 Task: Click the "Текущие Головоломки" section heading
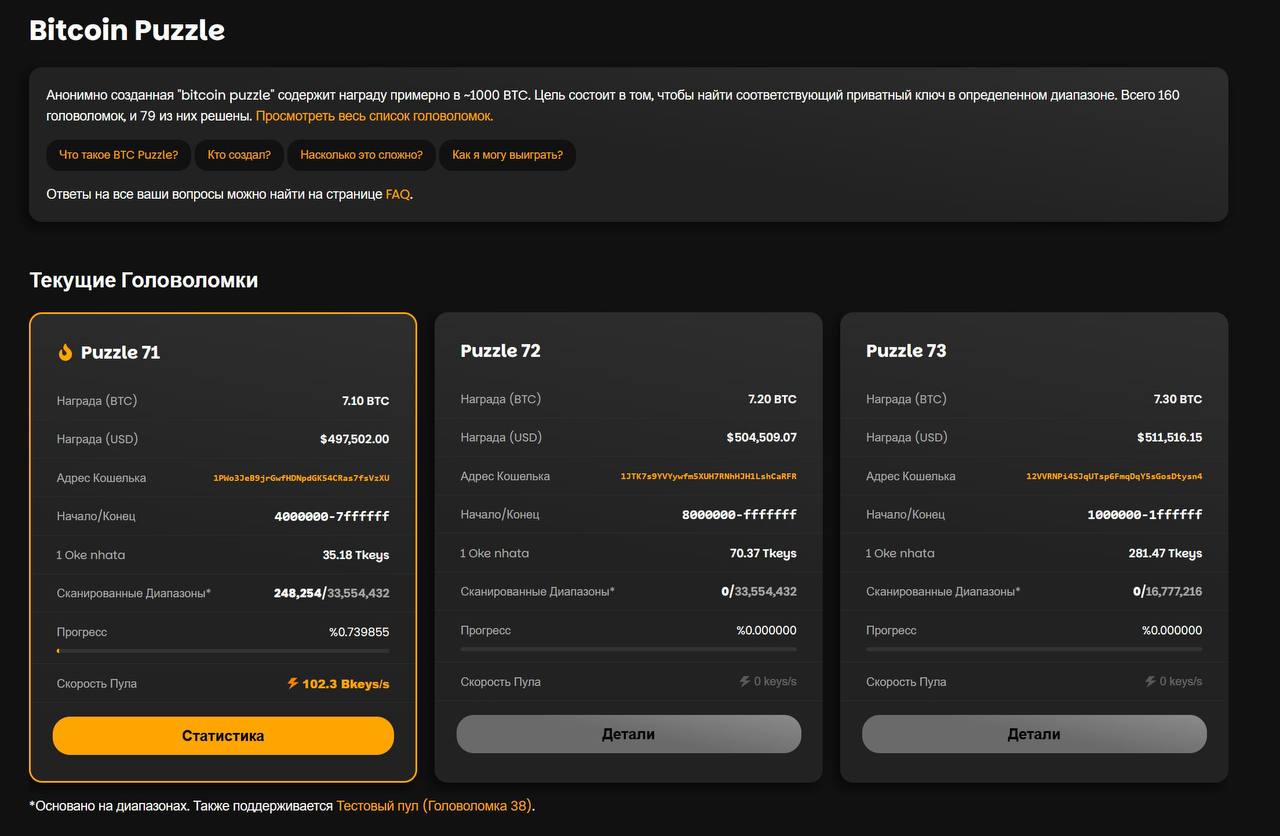[x=144, y=280]
